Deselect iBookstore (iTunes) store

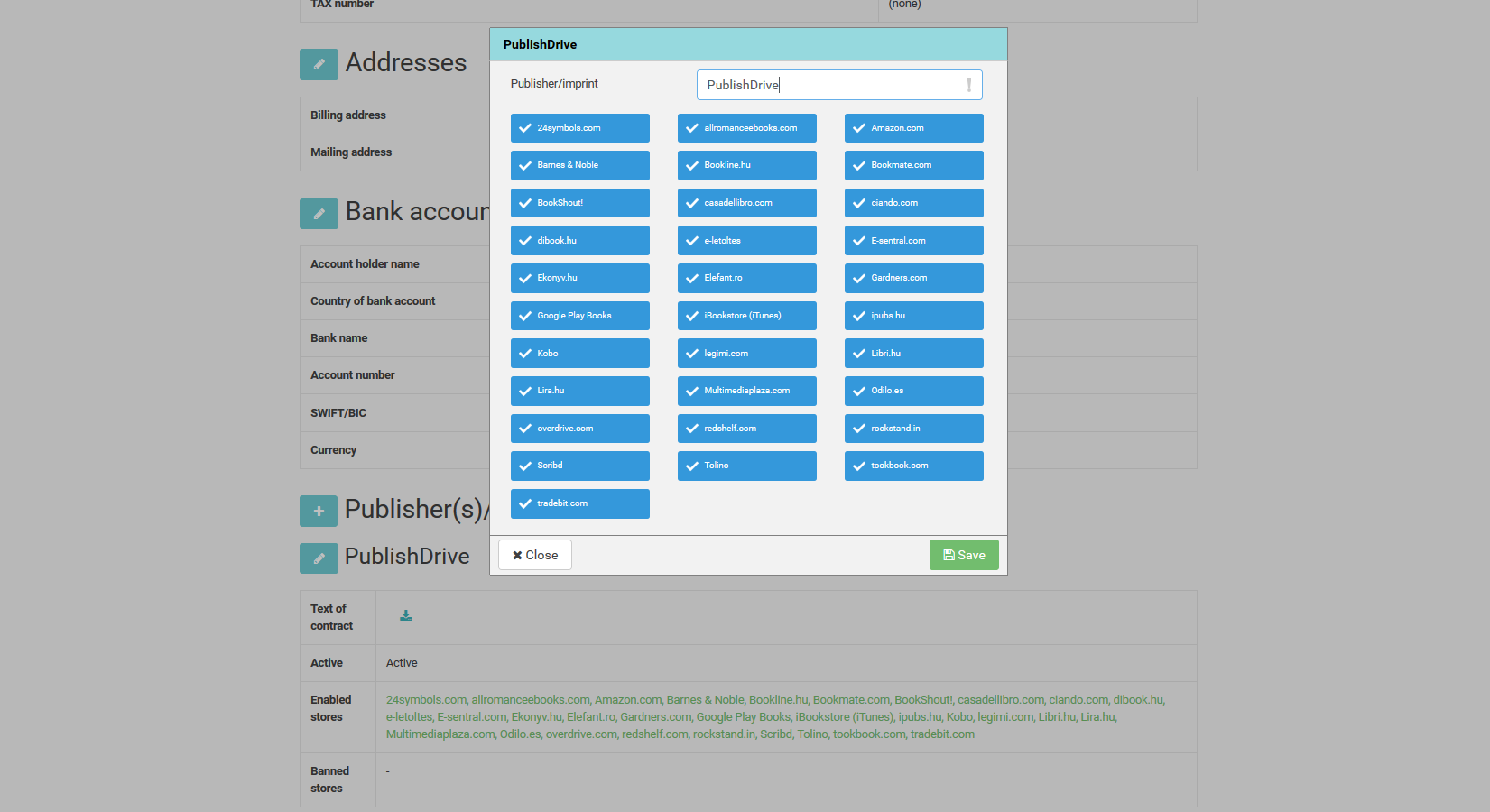[747, 316]
